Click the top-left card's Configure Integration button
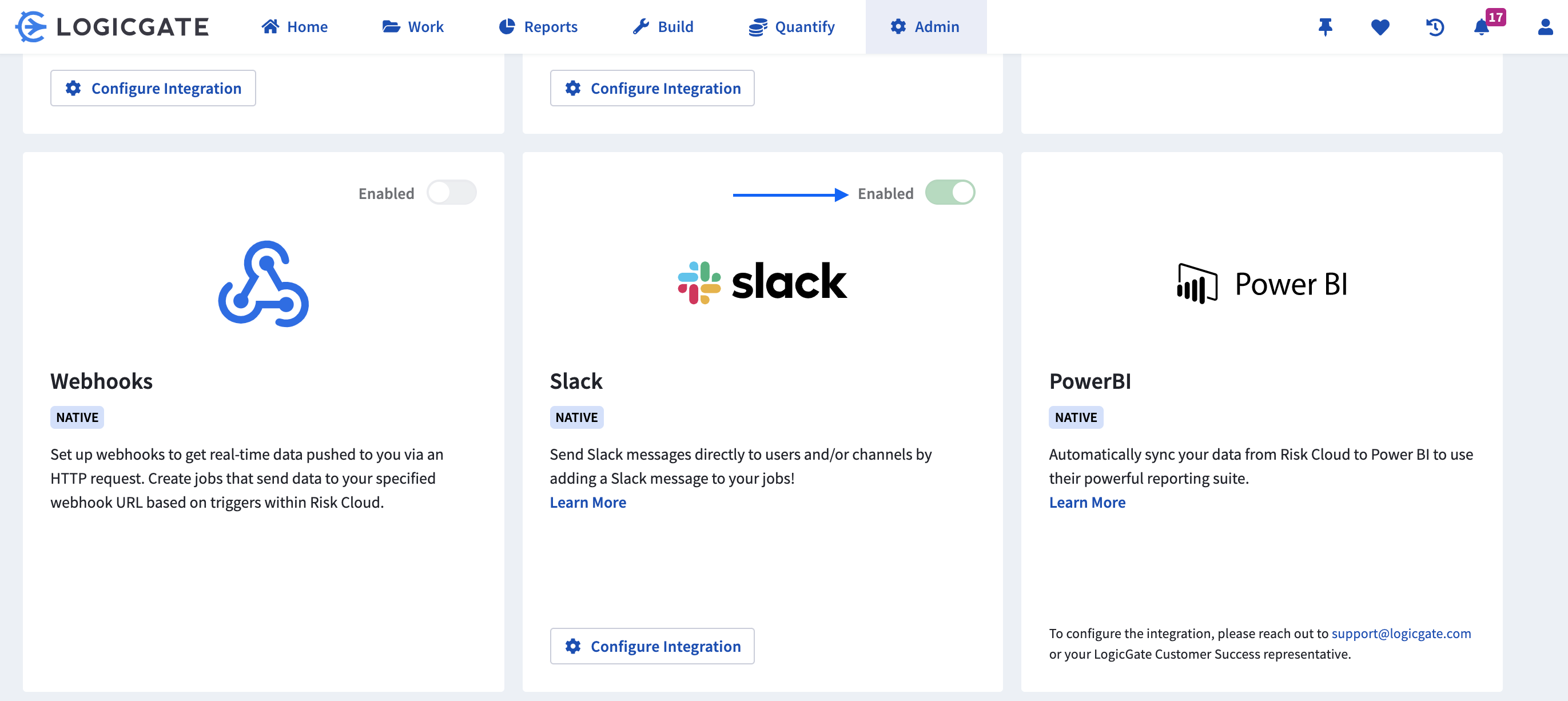The height and width of the screenshot is (701, 1568). [x=153, y=88]
